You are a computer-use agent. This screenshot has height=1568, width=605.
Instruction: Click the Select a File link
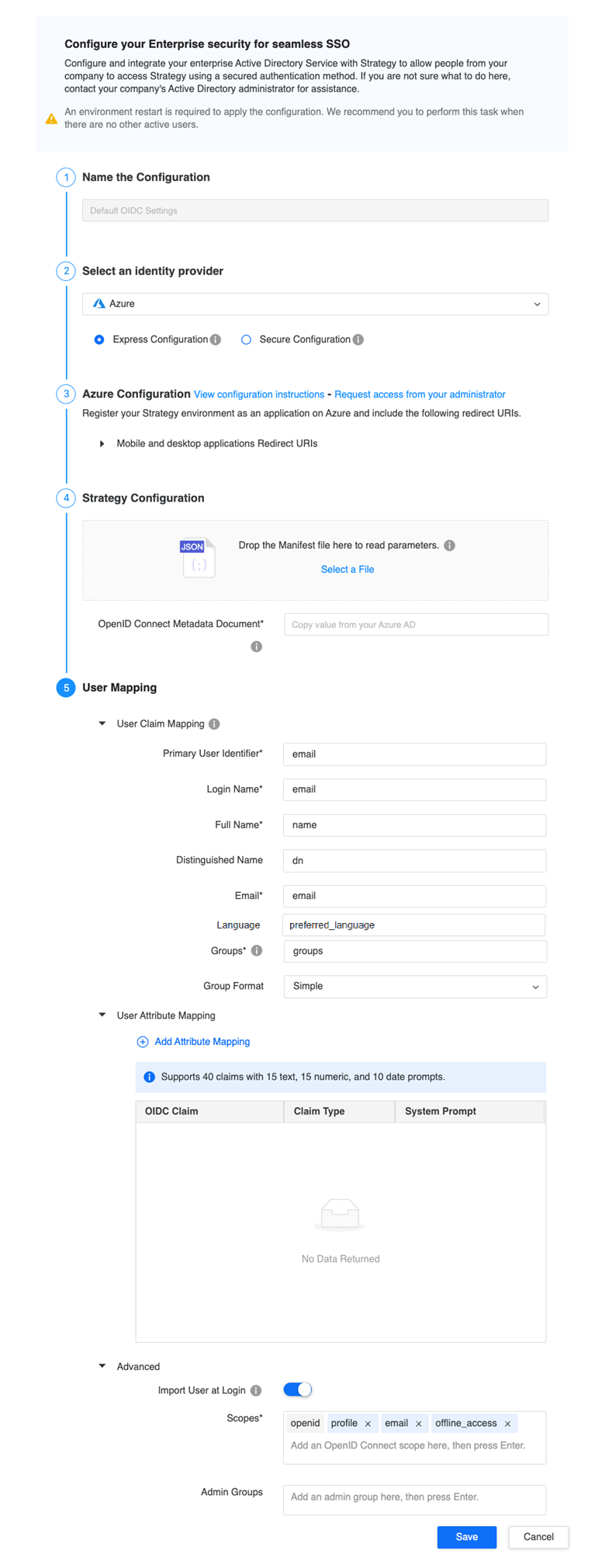[x=347, y=570]
